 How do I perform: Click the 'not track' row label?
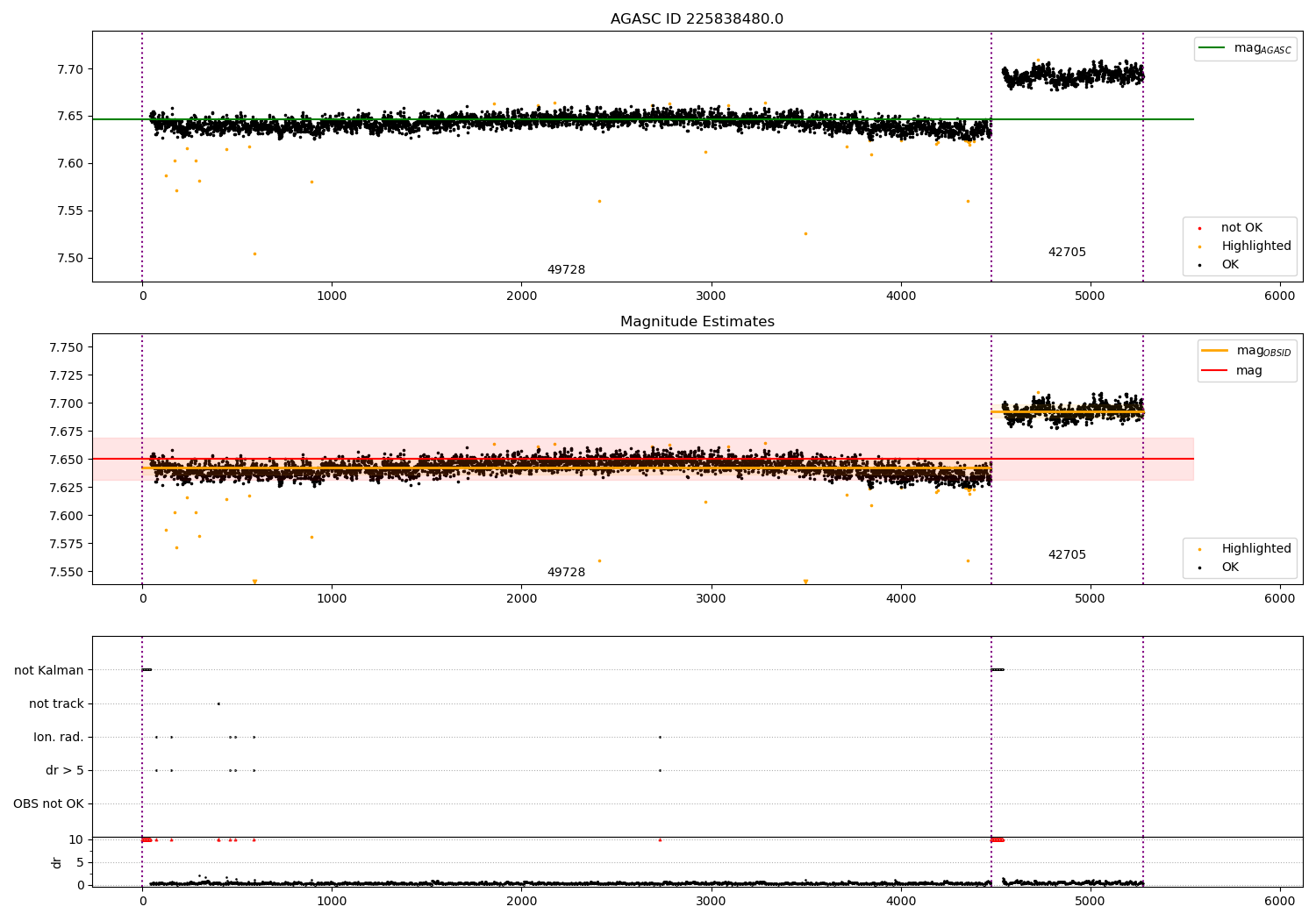point(56,703)
